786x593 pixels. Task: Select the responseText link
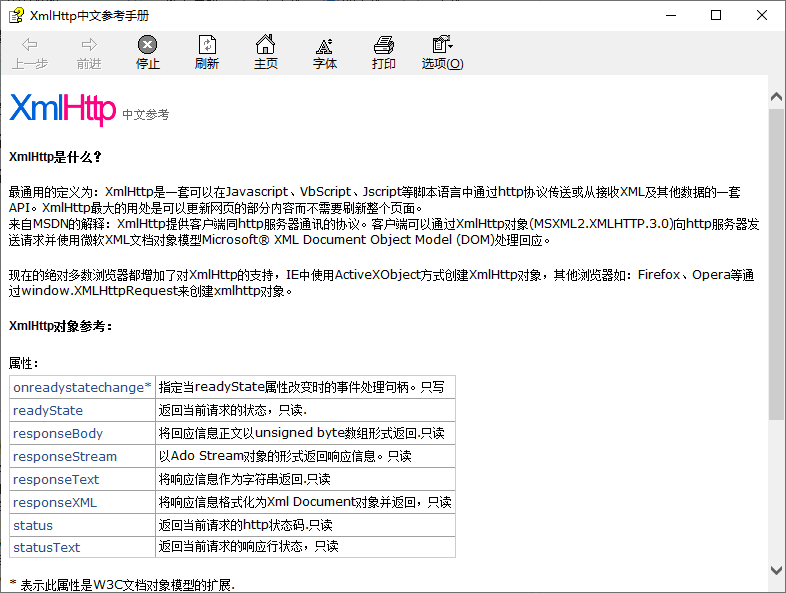56,480
